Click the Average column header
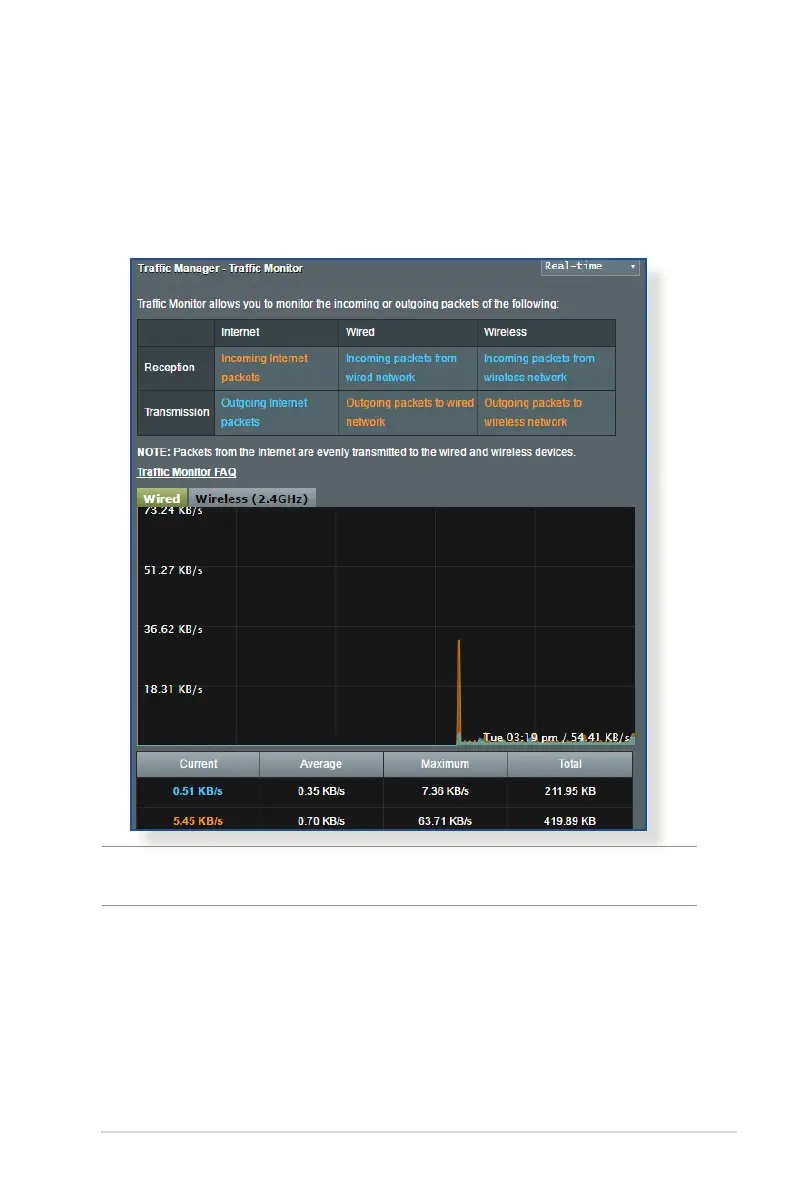This screenshot has width=794, height=1196. point(321,764)
